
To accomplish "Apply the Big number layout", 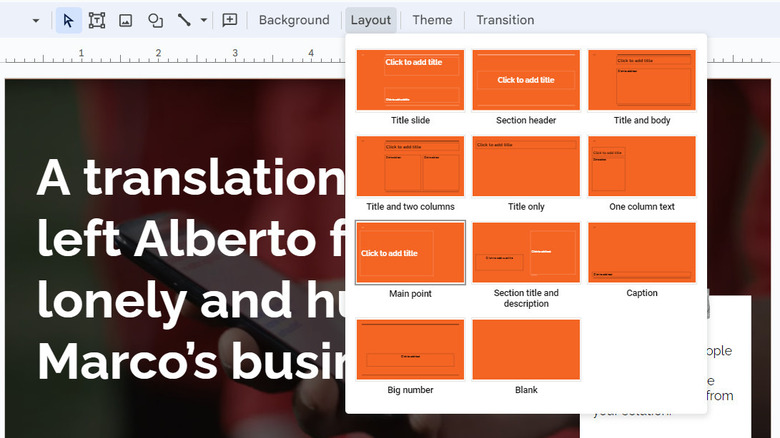I will click(410, 350).
